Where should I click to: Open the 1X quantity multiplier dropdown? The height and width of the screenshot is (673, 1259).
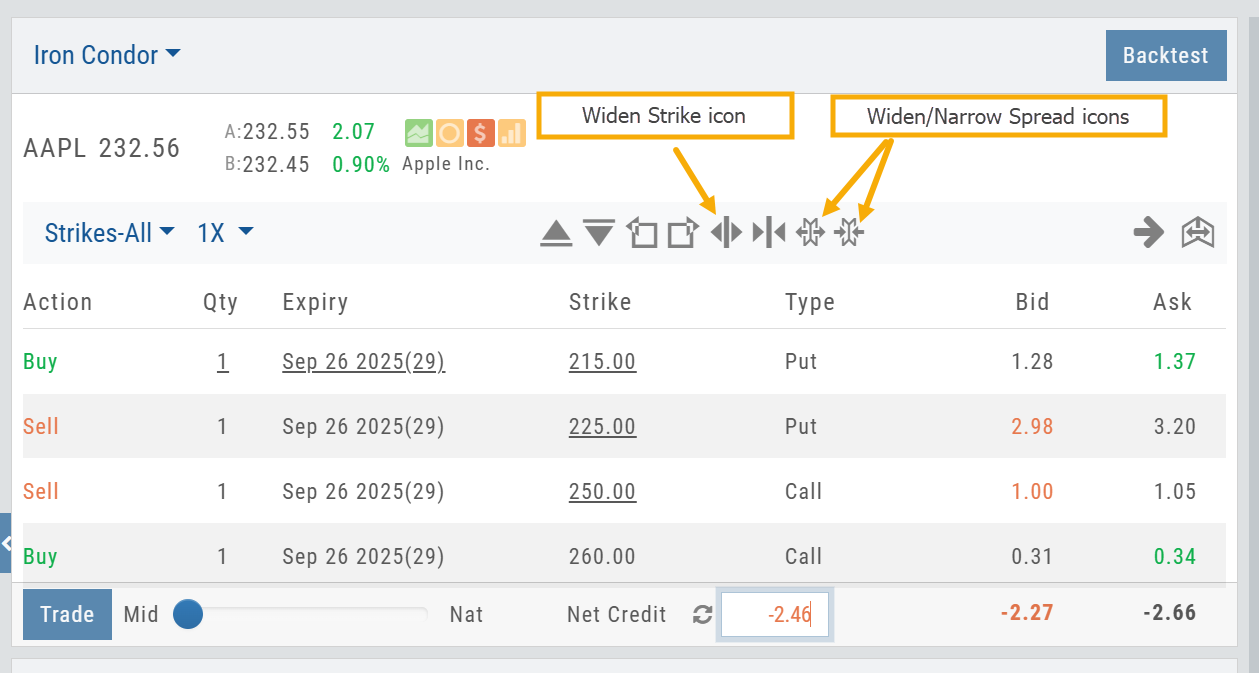[225, 233]
